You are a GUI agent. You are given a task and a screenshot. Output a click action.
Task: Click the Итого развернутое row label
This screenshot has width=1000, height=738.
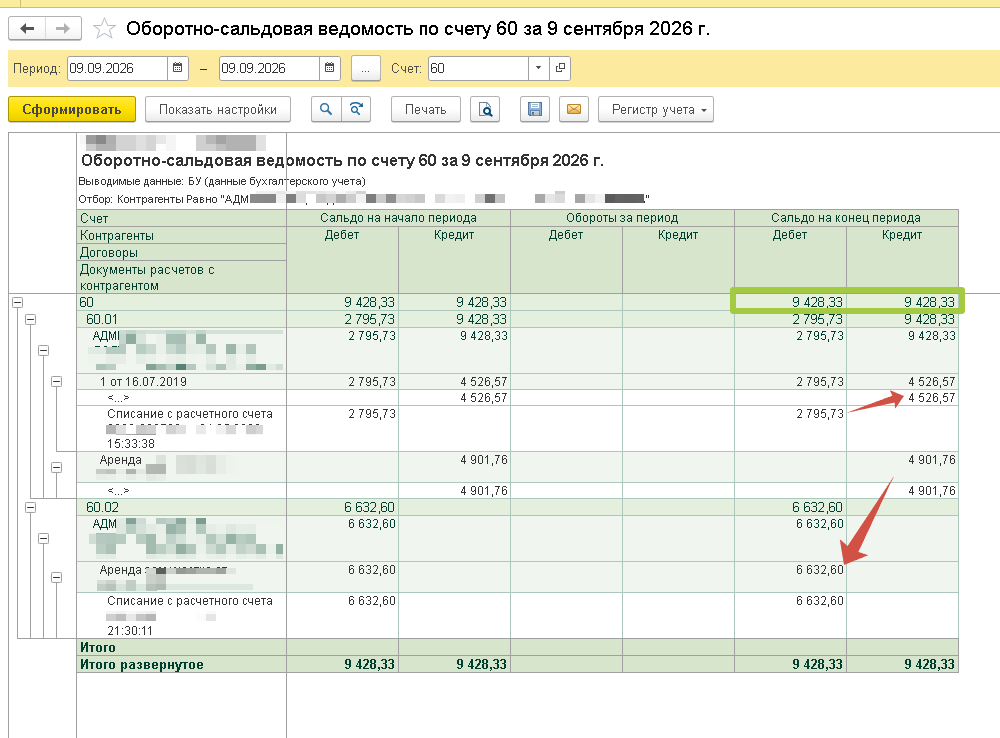click(142, 665)
